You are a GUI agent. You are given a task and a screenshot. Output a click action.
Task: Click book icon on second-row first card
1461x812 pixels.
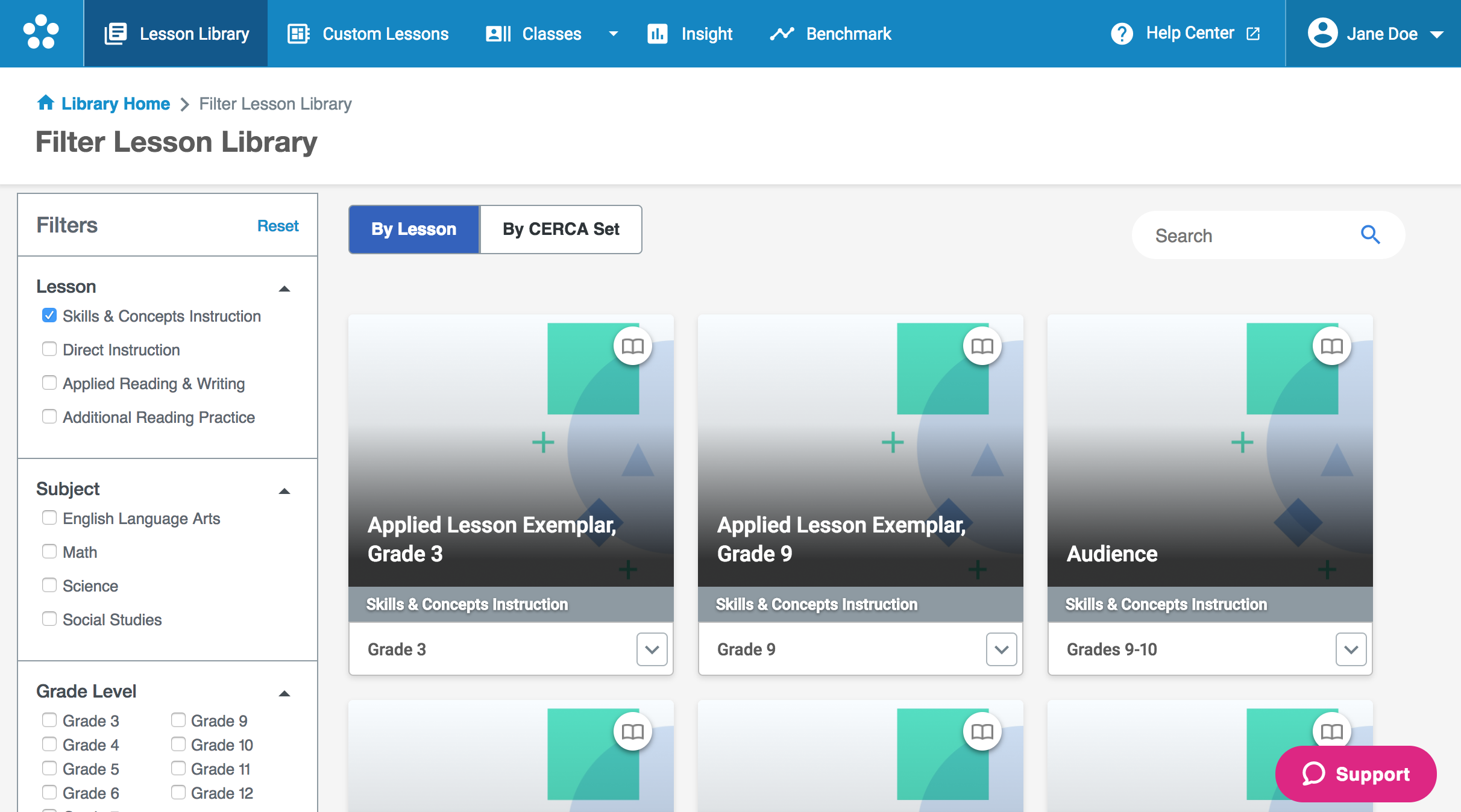pos(633,732)
